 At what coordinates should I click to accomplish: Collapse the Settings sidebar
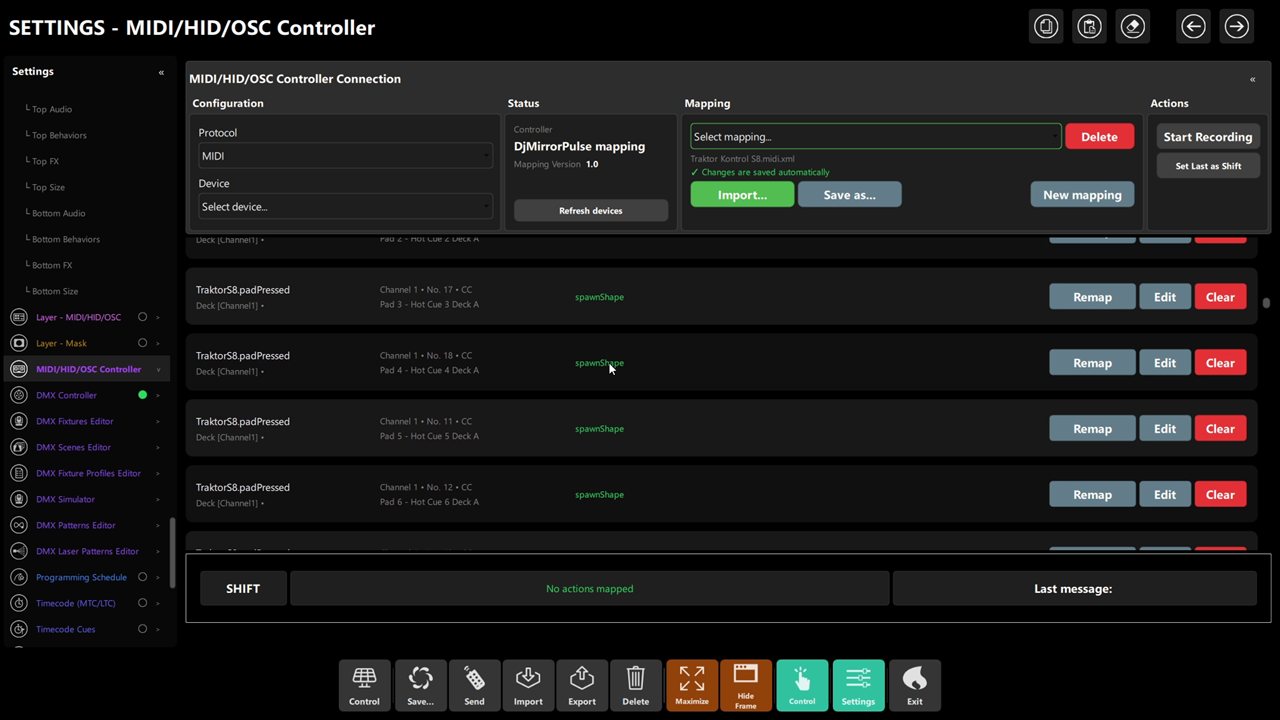click(161, 72)
